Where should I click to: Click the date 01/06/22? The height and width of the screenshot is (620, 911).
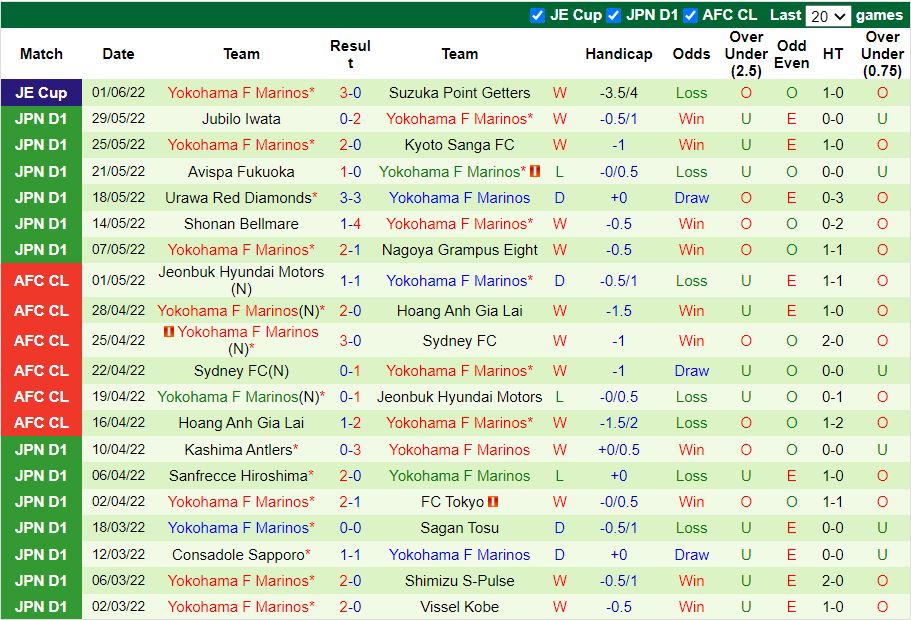tap(119, 92)
